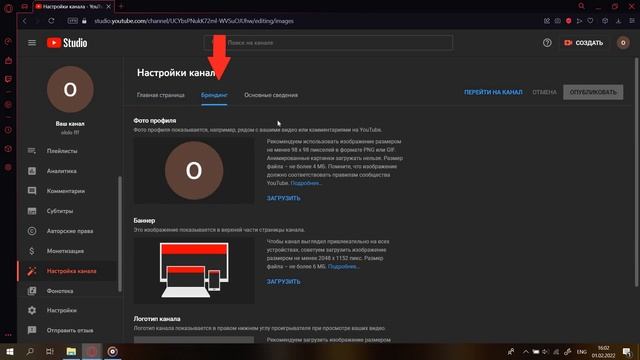Click the VPN badge in address bar
The width and height of the screenshot is (640, 360).
coord(73,21)
